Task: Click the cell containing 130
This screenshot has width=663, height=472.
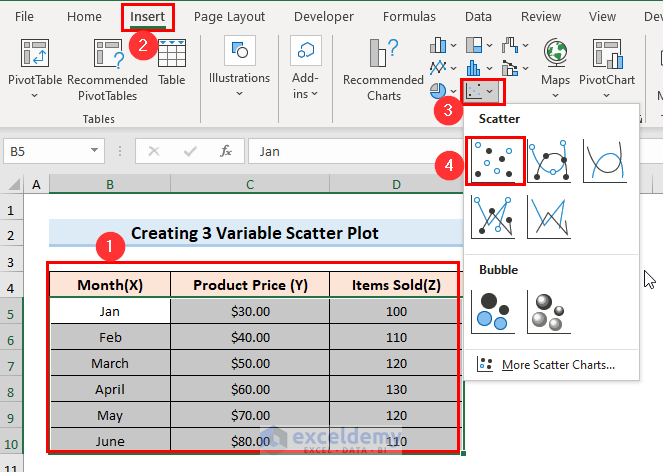Action: click(x=396, y=389)
